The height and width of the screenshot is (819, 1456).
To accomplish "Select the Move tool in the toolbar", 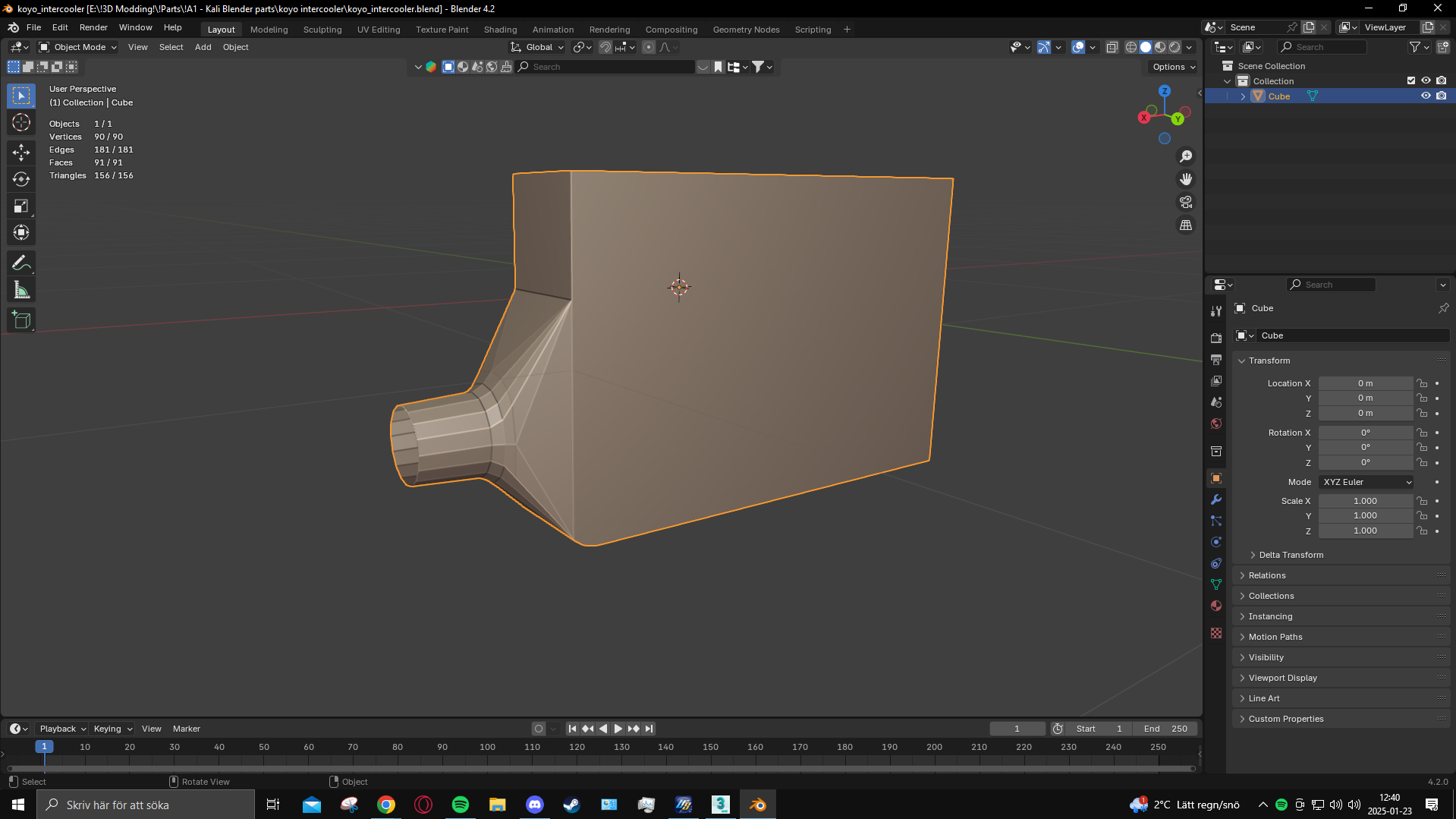I will point(21,153).
